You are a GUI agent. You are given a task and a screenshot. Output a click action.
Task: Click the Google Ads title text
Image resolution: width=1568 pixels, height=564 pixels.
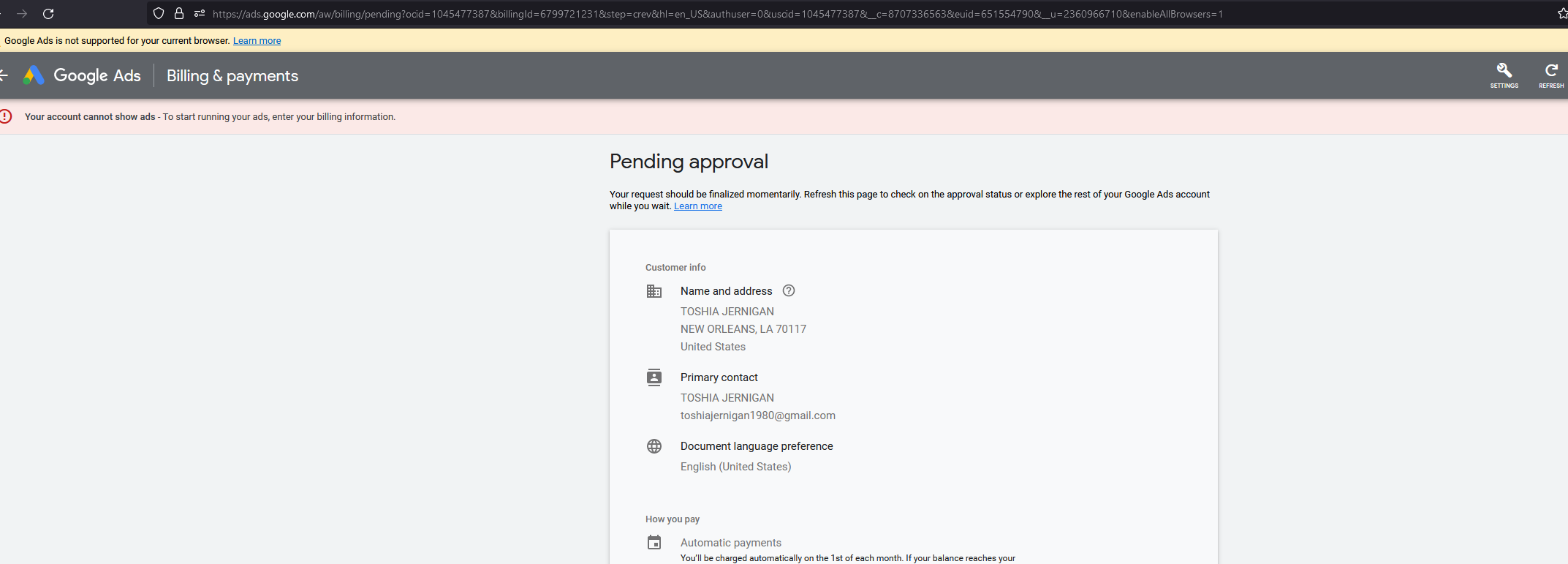pos(97,75)
